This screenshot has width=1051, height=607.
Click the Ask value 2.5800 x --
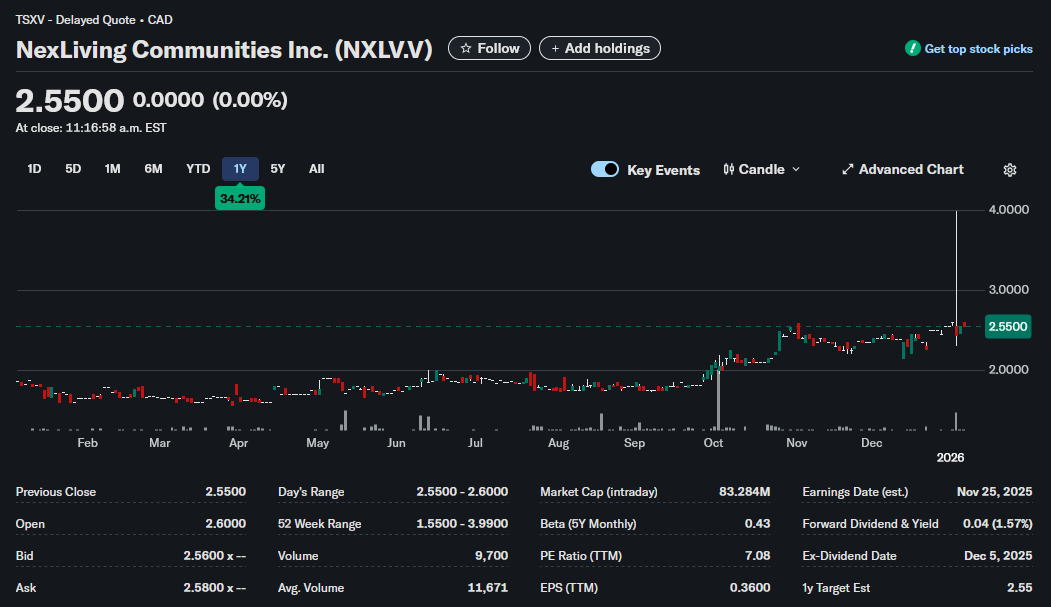[214, 588]
